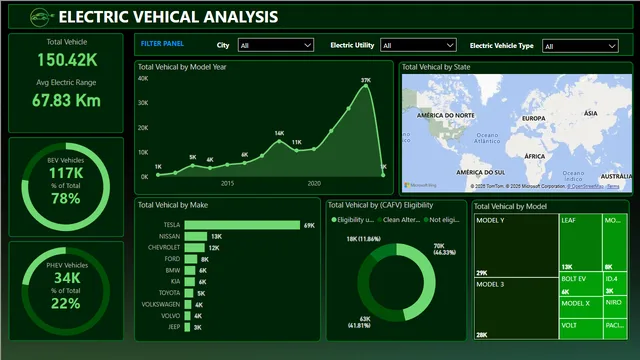The image size is (640, 360).
Task: Click the FILTER PANEL label
Action: tap(162, 44)
